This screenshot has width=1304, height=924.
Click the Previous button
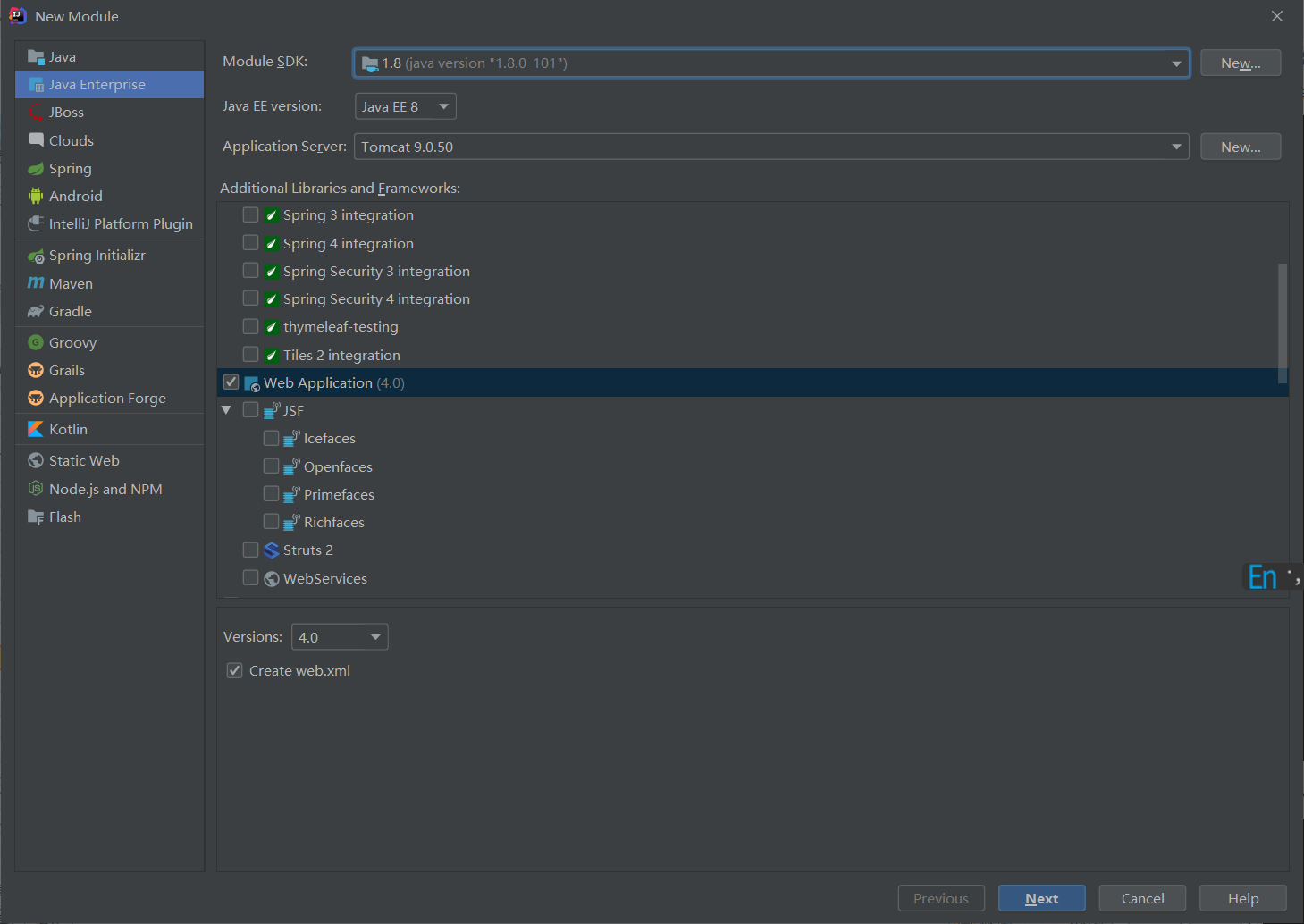[941, 899]
